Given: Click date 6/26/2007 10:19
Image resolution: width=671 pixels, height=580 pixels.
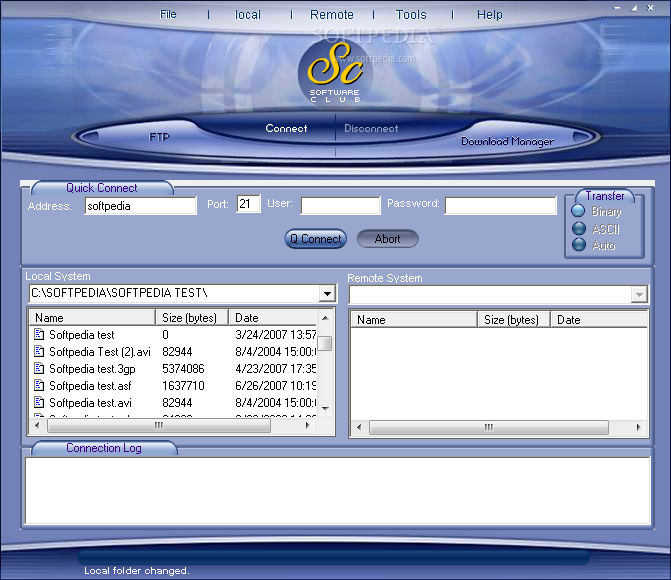Looking at the screenshot, I should tap(276, 386).
